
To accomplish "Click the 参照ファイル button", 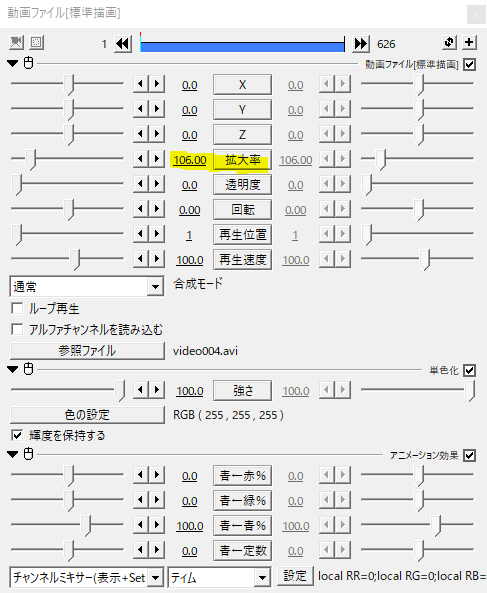I will [x=87, y=351].
